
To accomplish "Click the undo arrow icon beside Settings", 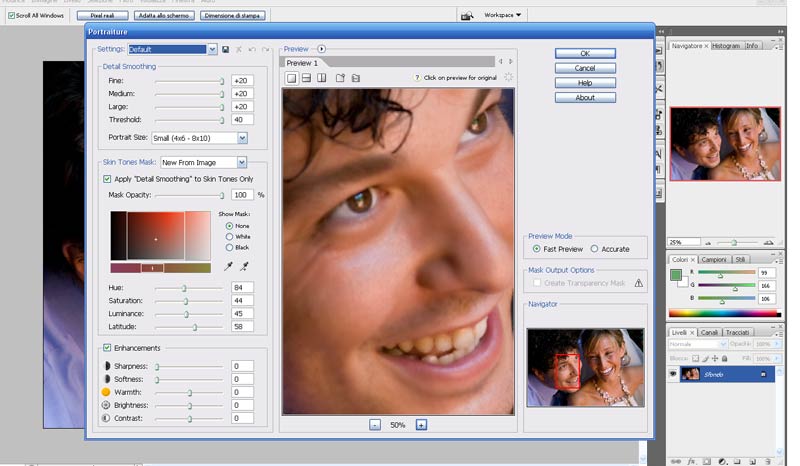I will click(252, 50).
